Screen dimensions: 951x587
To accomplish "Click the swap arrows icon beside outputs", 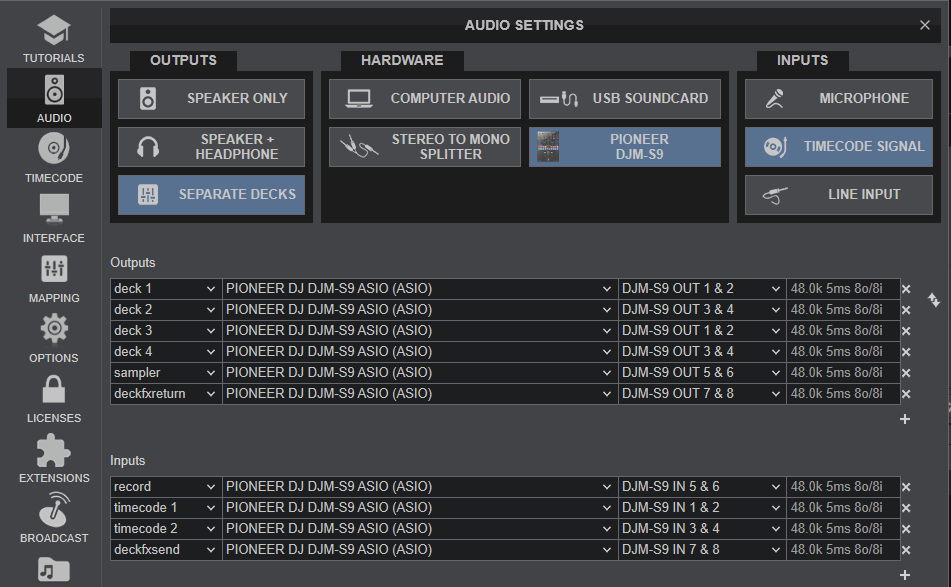I will click(934, 300).
